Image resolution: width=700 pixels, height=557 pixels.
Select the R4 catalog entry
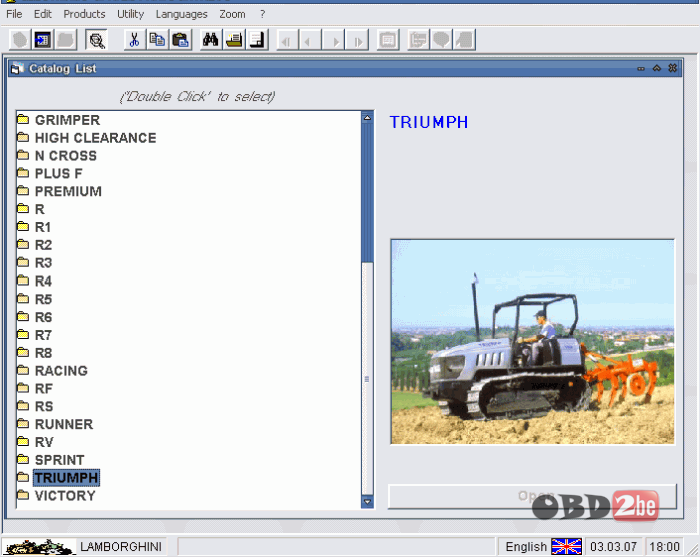point(43,281)
